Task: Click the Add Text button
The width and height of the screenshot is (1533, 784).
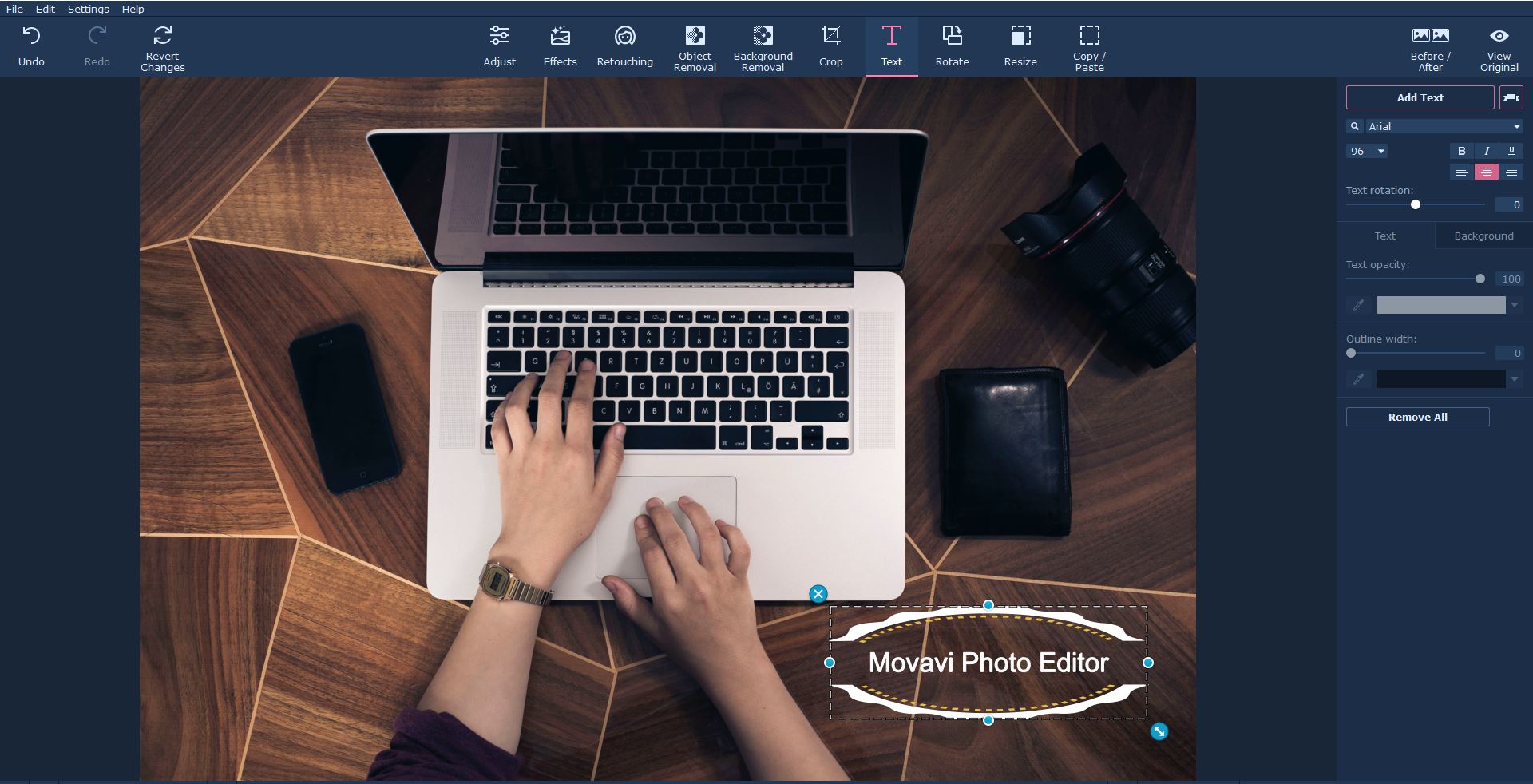Action: click(1420, 97)
